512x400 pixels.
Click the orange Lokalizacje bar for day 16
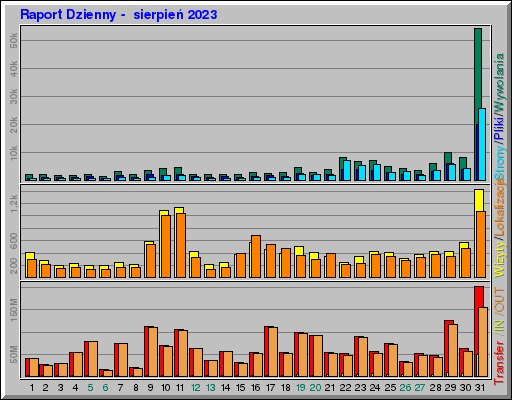click(256, 256)
